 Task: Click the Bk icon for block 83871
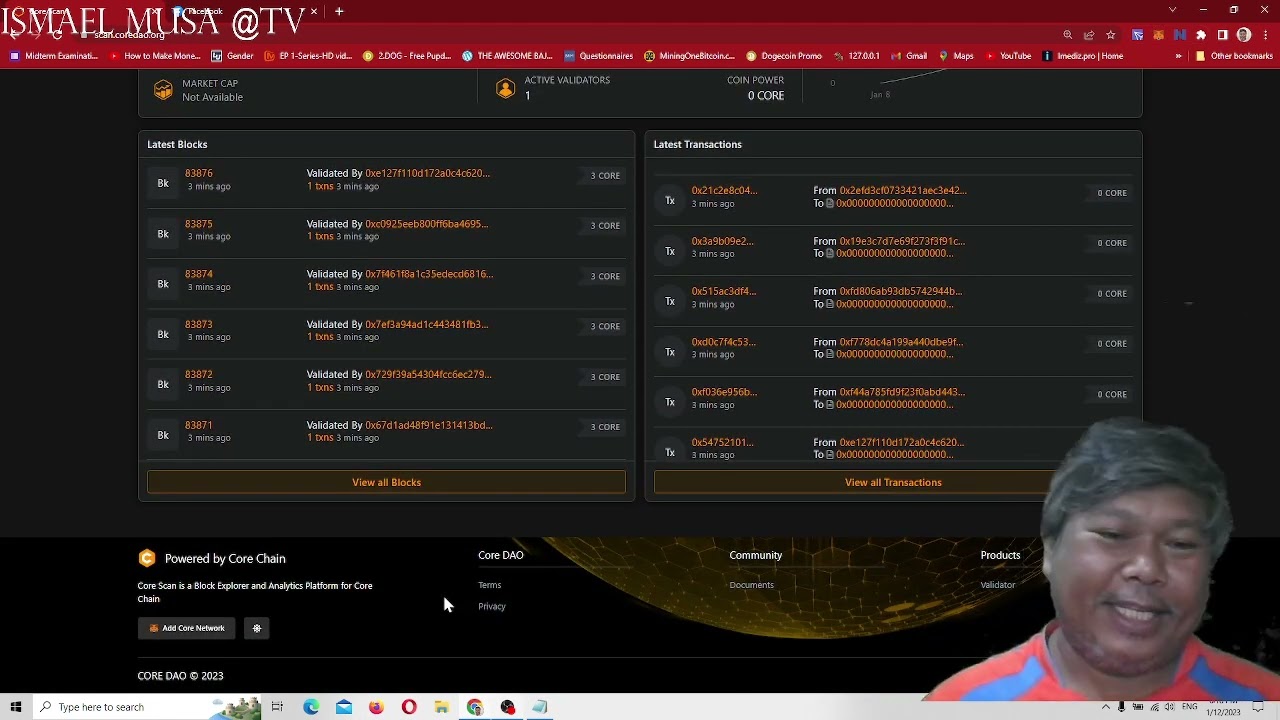163,435
